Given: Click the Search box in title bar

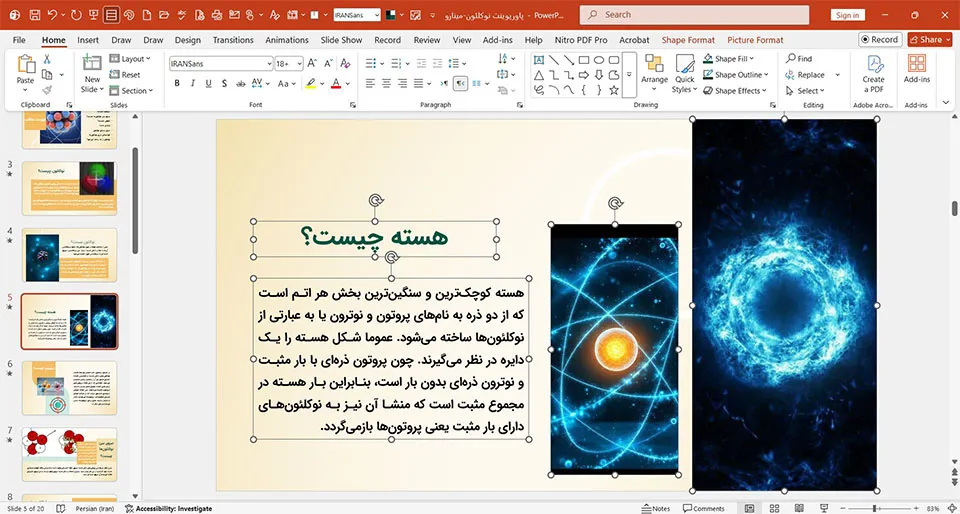Looking at the screenshot, I should click(694, 15).
